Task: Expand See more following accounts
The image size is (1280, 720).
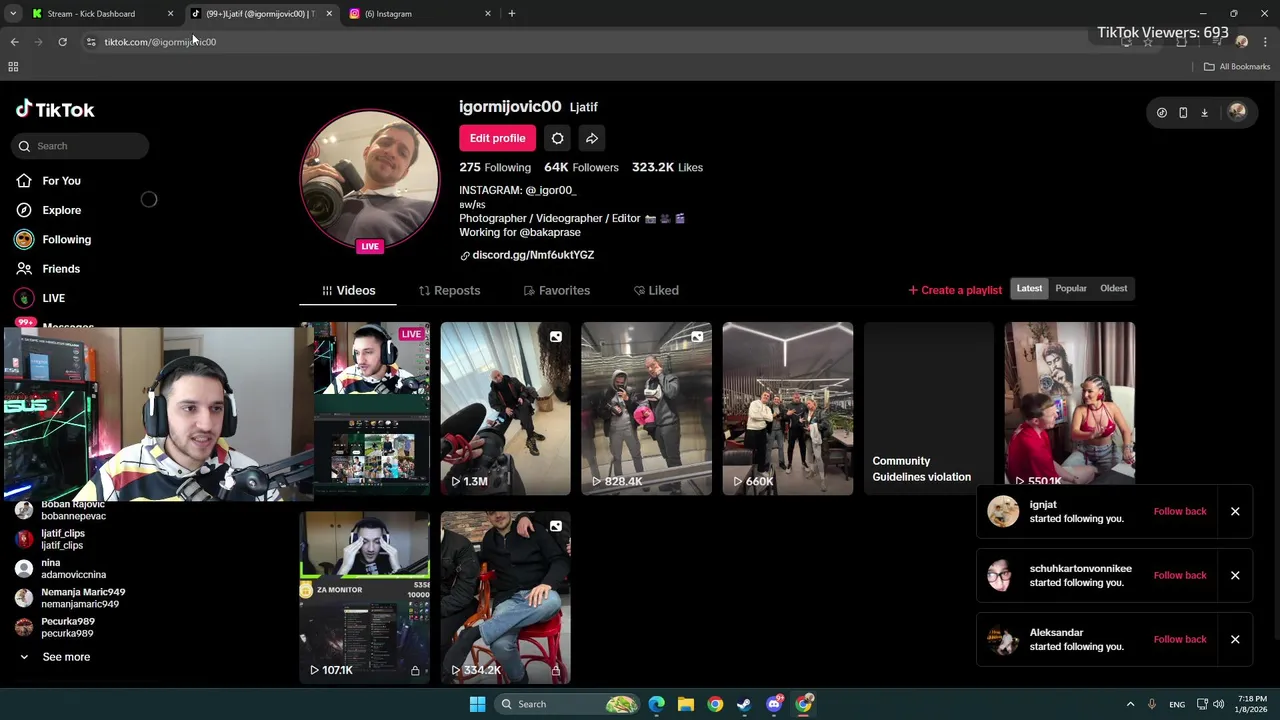Action: point(56,657)
